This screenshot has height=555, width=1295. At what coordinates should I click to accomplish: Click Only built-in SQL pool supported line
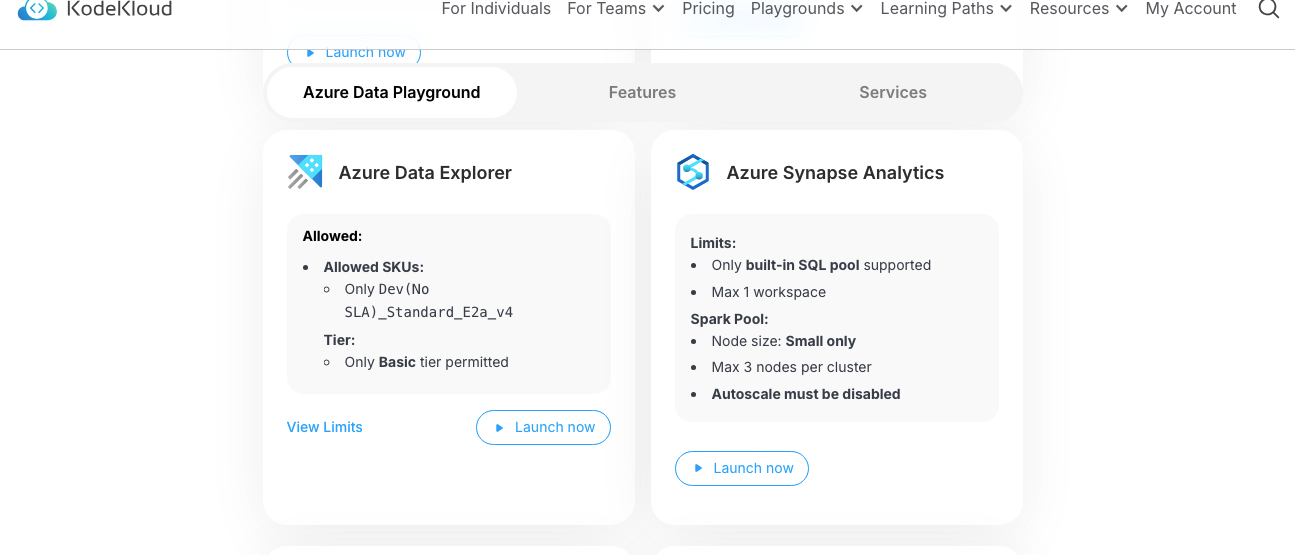pyautogui.click(x=821, y=265)
